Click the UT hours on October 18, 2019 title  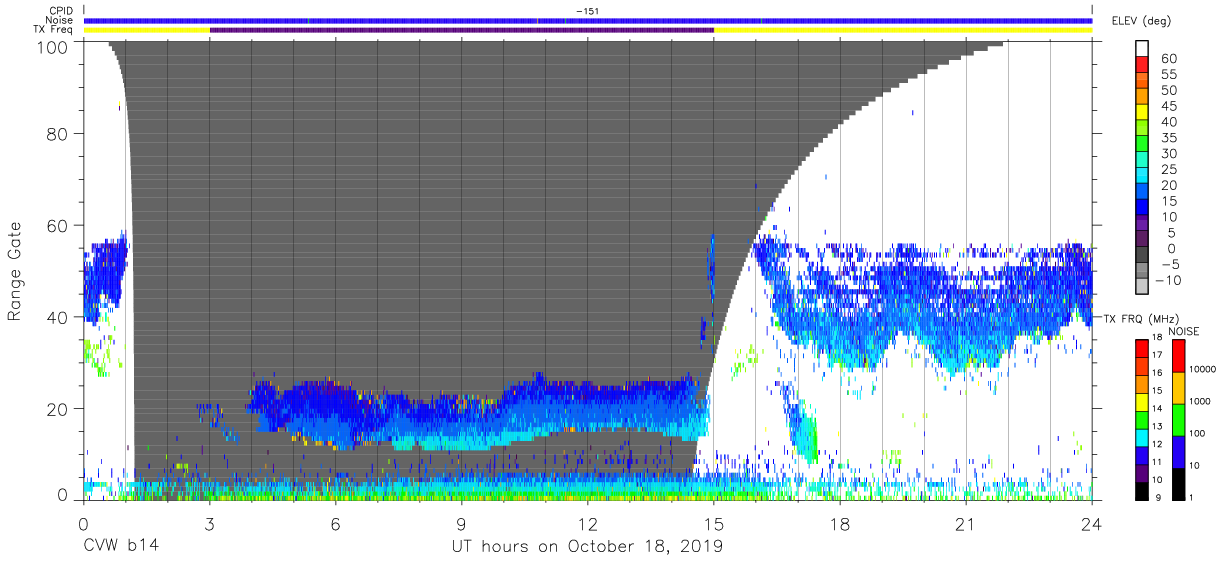click(587, 547)
